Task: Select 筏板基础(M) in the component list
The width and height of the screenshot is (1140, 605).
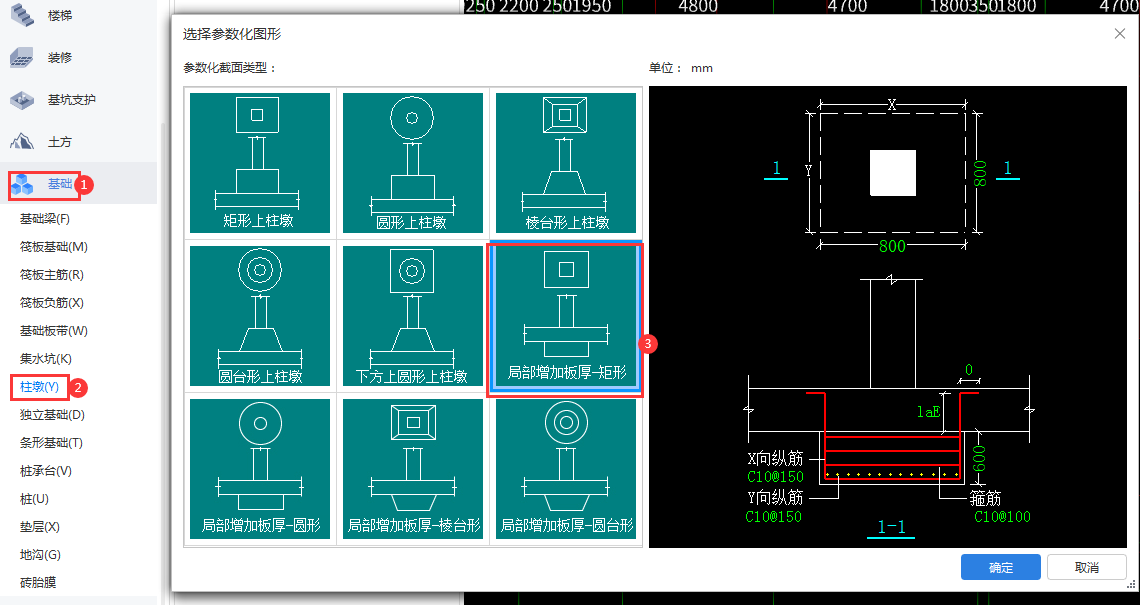Action: pyautogui.click(x=54, y=247)
